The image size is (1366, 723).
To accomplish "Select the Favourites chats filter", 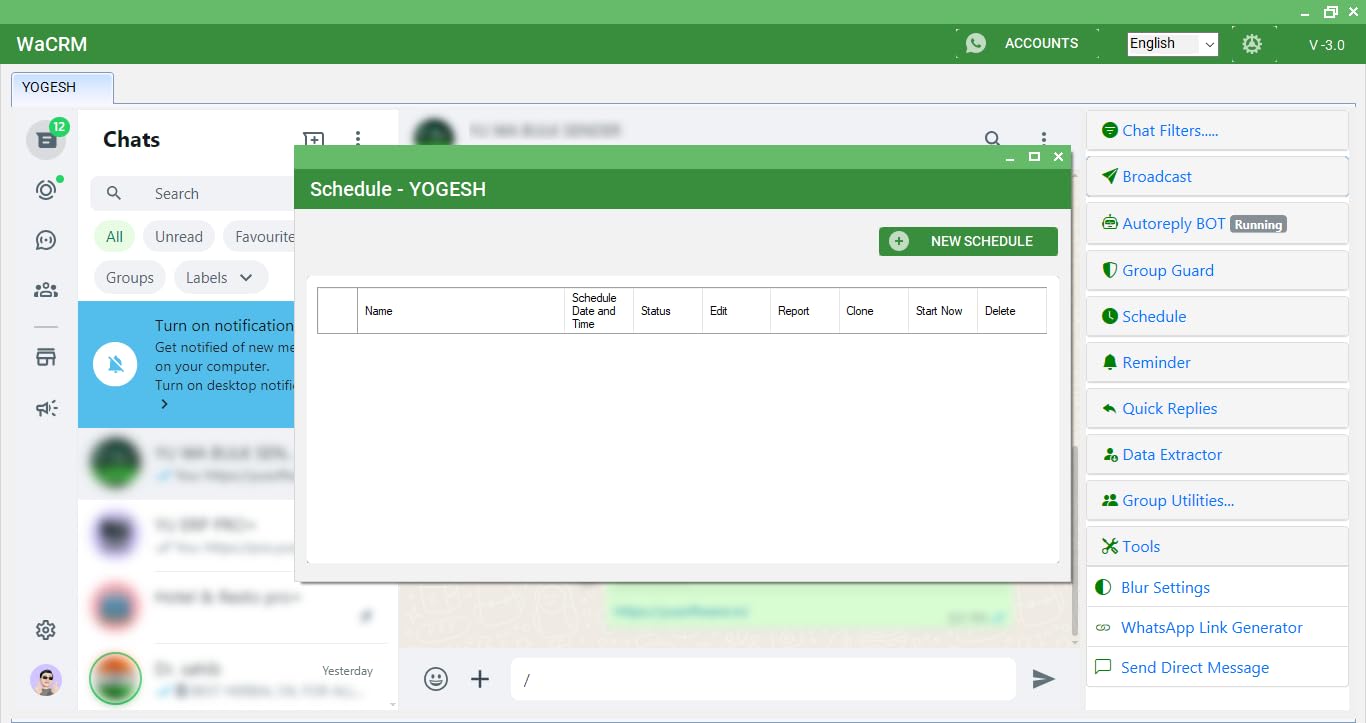I will [x=259, y=236].
